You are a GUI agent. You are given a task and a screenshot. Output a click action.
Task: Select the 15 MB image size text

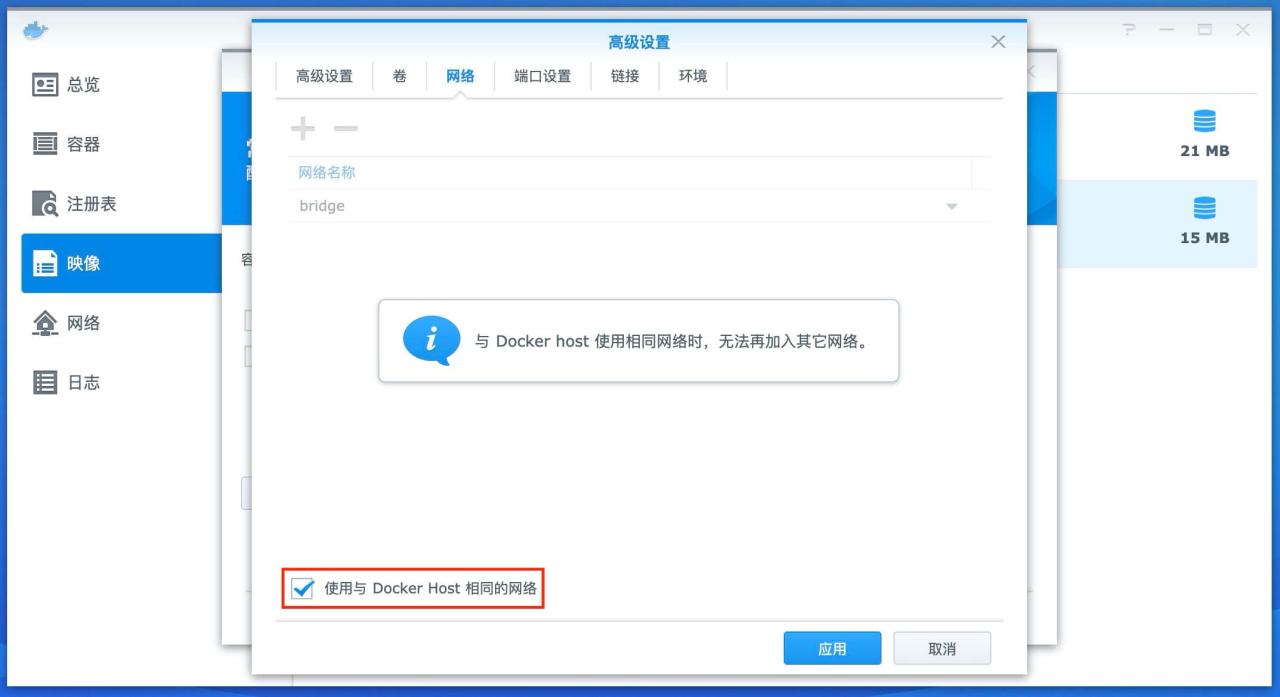(1205, 238)
